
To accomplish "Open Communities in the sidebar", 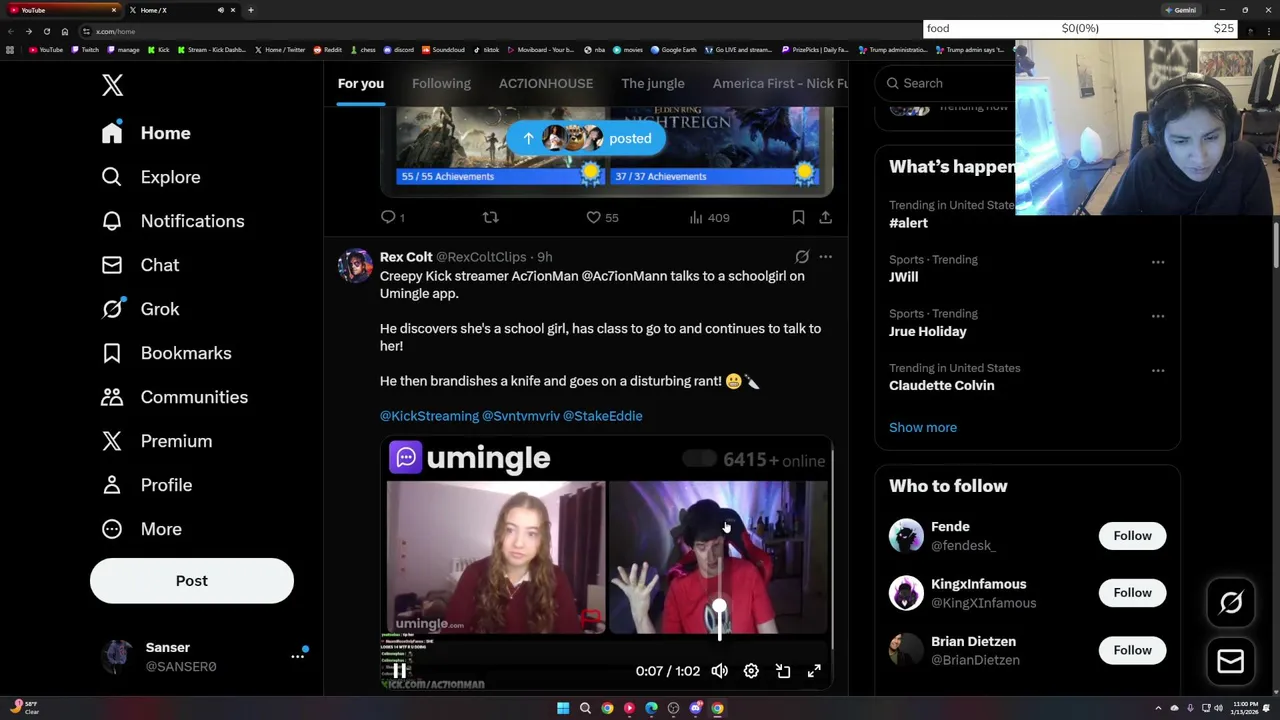I will point(174,397).
